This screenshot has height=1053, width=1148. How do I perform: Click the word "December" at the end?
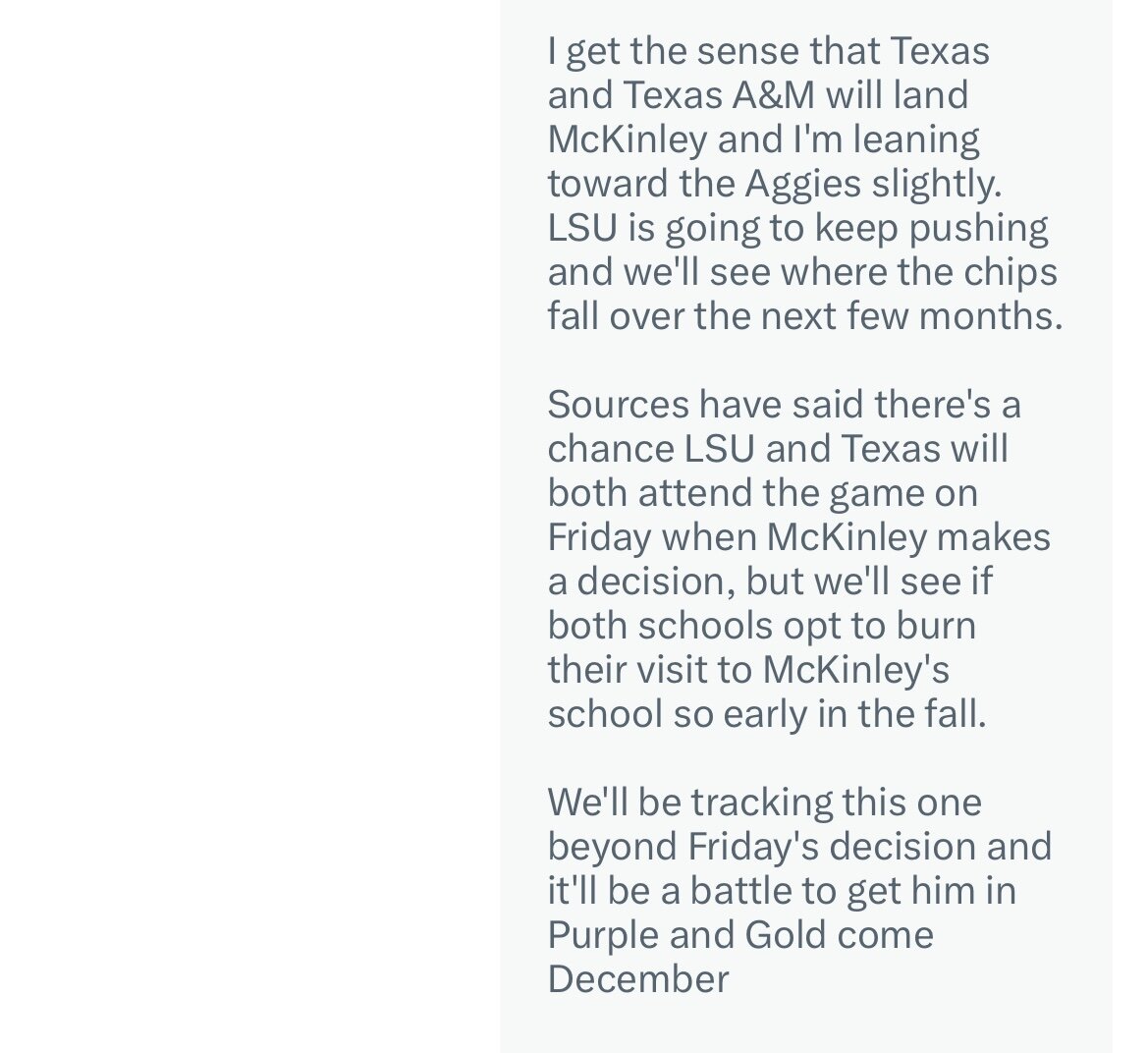pos(637,979)
